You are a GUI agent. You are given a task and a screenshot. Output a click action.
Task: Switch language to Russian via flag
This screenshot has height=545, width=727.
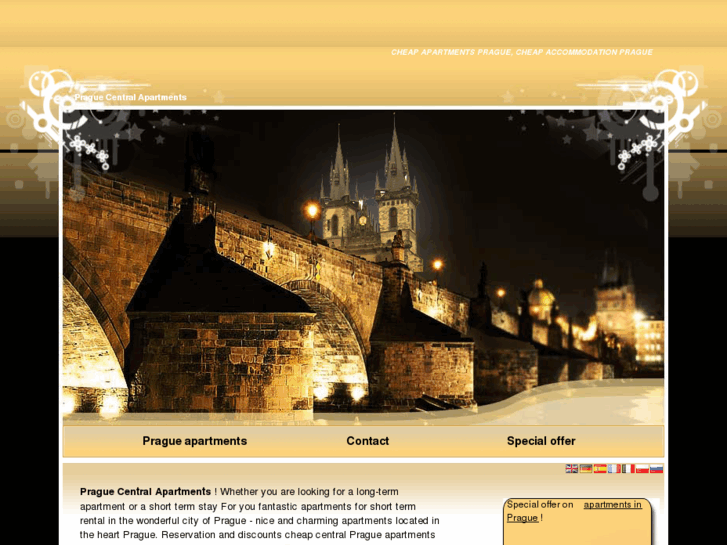click(656, 468)
